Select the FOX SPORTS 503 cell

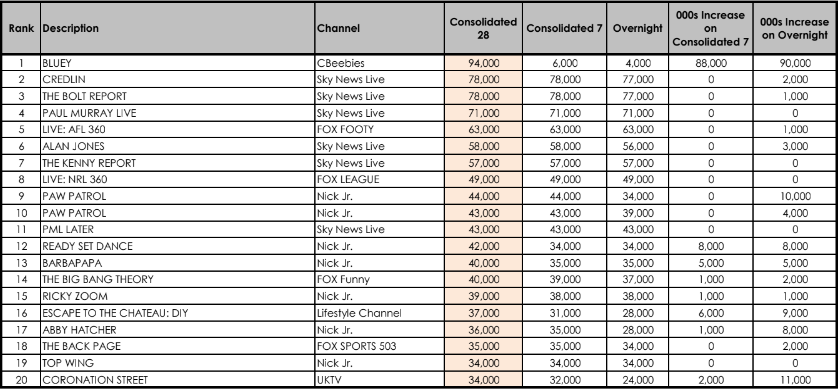click(x=379, y=346)
